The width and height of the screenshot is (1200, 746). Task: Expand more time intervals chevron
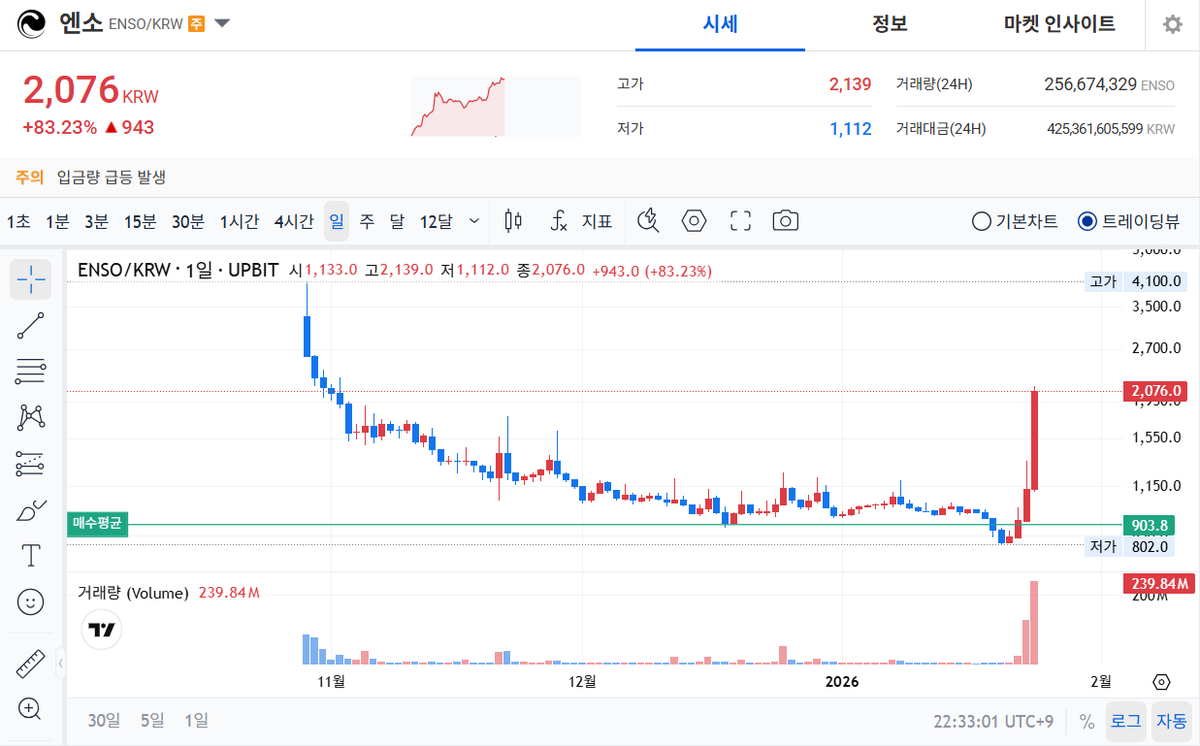click(474, 221)
